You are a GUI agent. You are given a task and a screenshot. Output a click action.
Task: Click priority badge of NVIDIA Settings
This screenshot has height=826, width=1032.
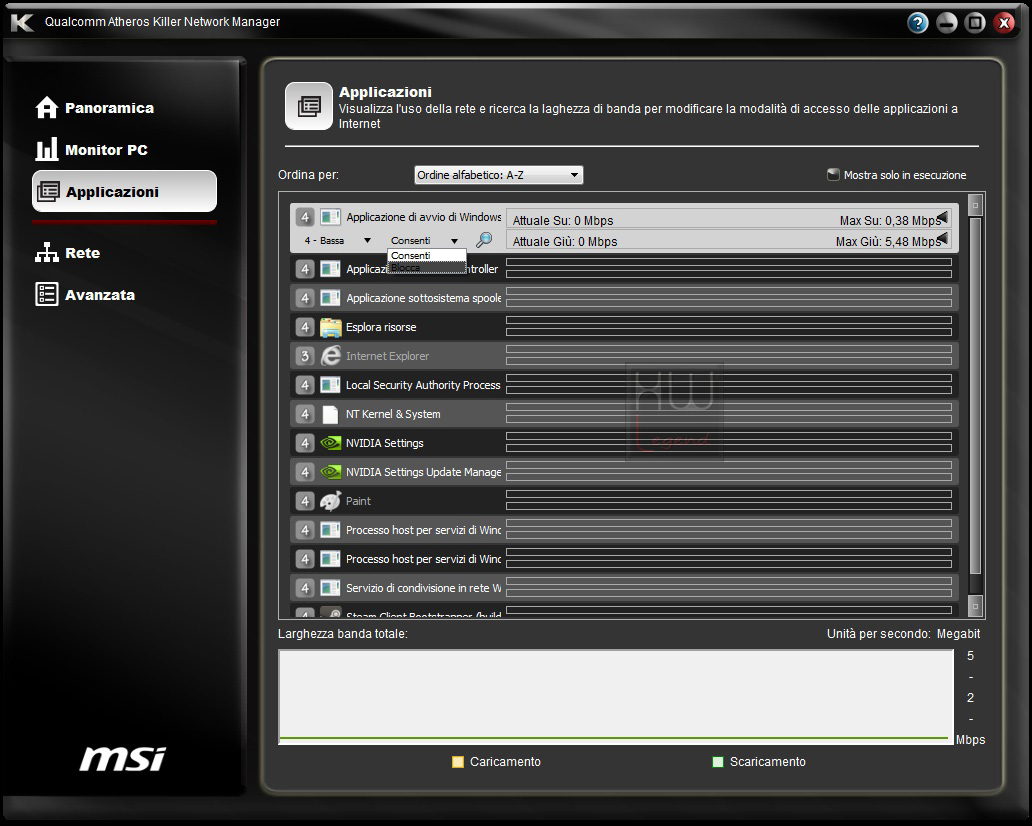tap(305, 443)
